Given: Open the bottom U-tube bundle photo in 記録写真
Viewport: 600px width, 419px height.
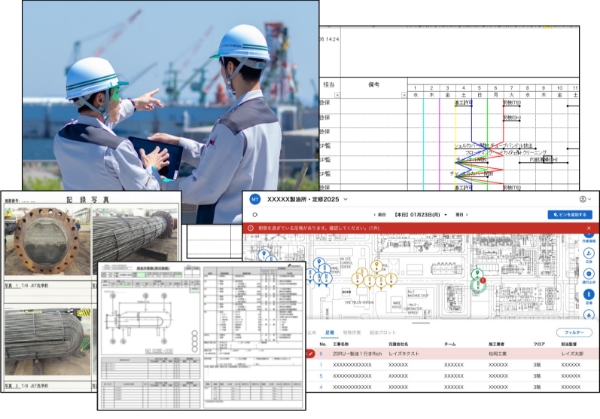Looking at the screenshot, I should (47, 342).
